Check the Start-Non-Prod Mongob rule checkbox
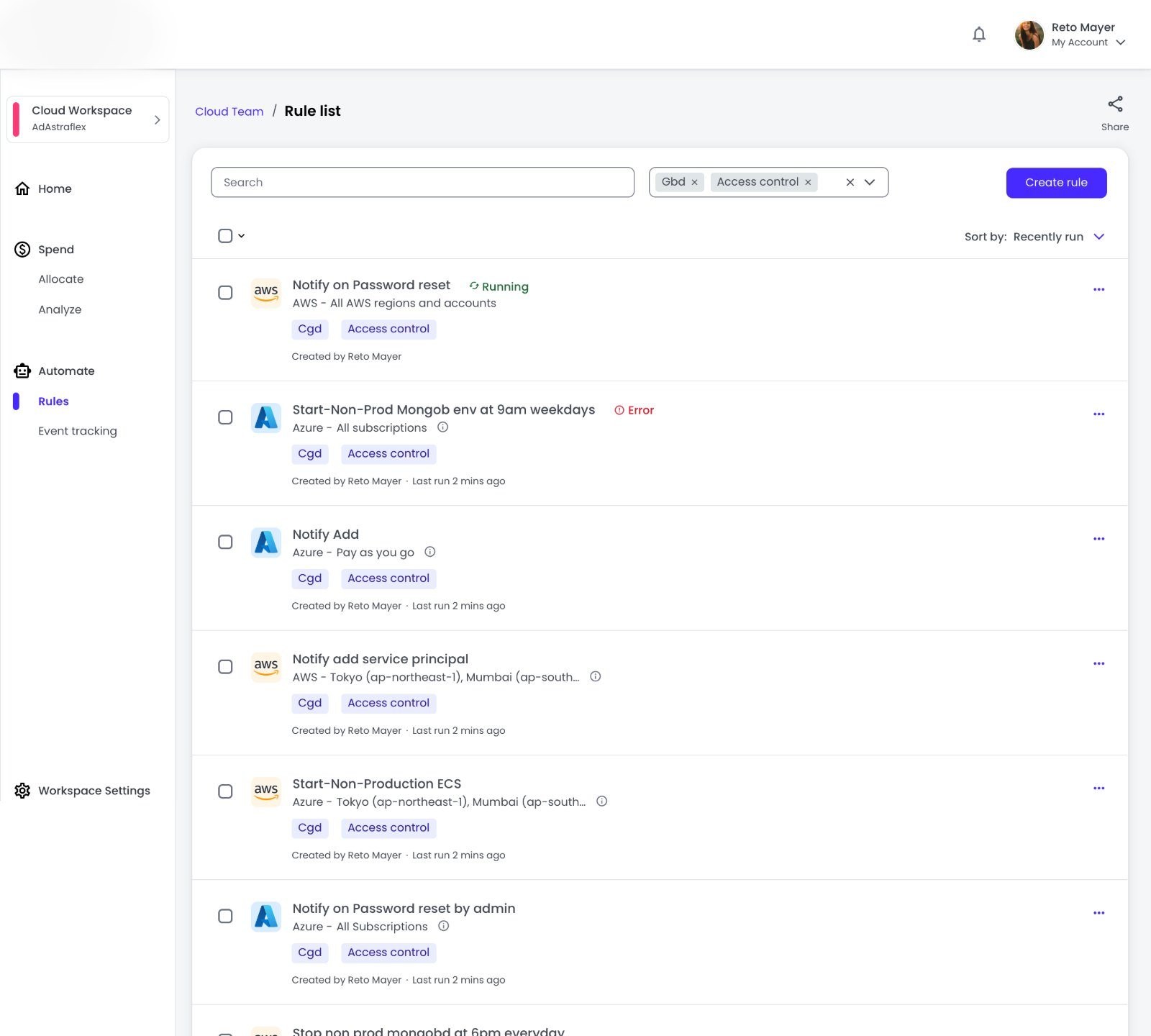This screenshot has width=1151, height=1036. point(225,417)
